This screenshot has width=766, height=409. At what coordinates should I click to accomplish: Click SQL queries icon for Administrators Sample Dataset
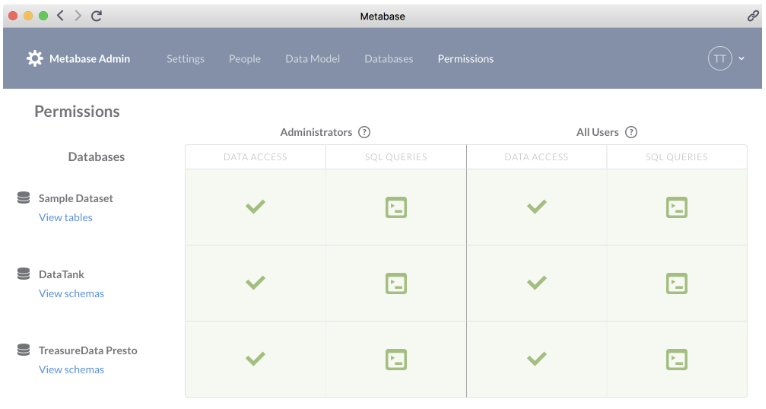(396, 207)
